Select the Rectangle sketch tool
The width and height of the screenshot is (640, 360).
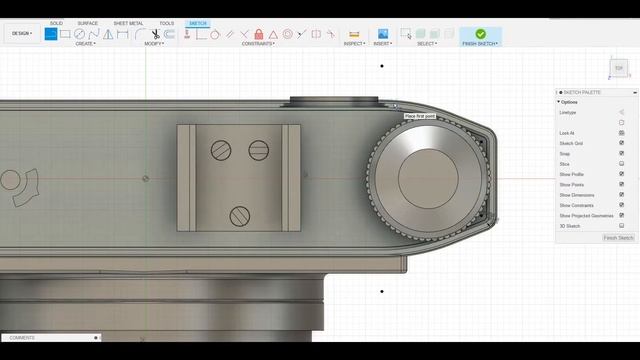(x=65, y=34)
